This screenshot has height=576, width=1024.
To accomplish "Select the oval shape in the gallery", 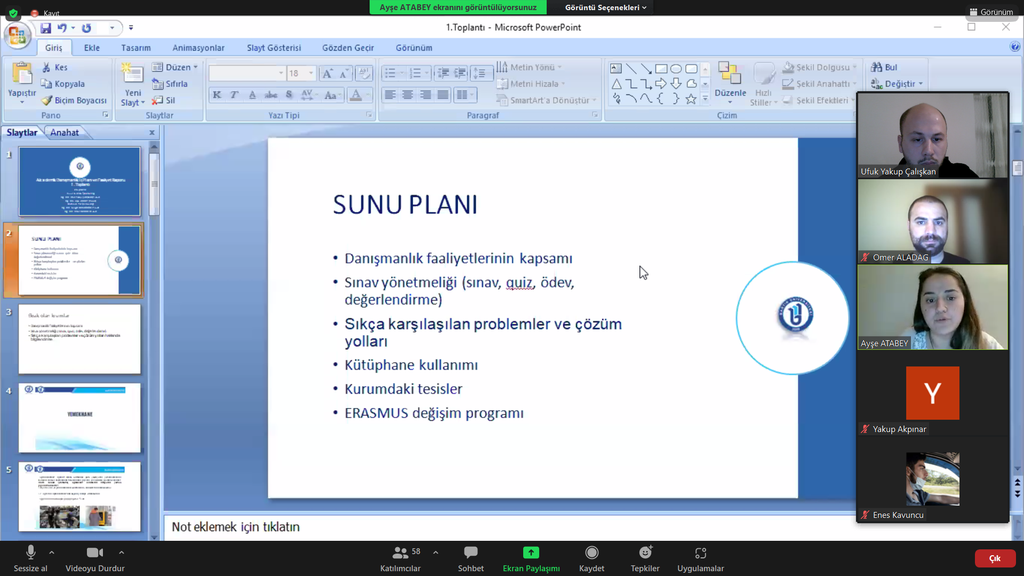I will click(x=676, y=69).
